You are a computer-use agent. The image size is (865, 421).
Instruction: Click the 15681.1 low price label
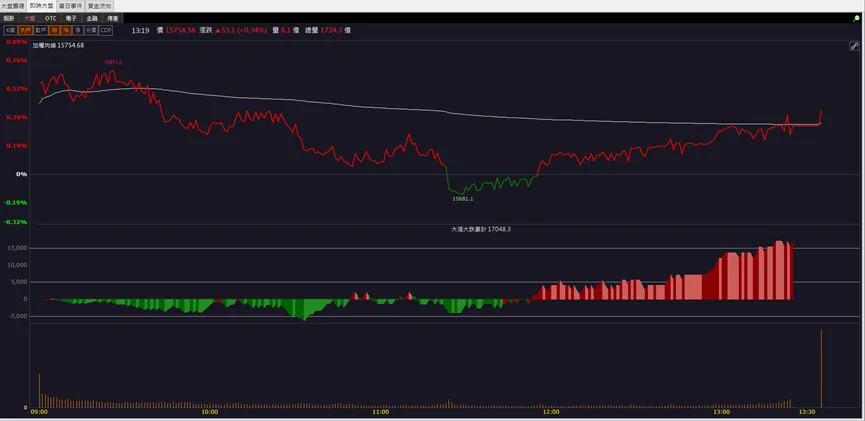coord(463,199)
